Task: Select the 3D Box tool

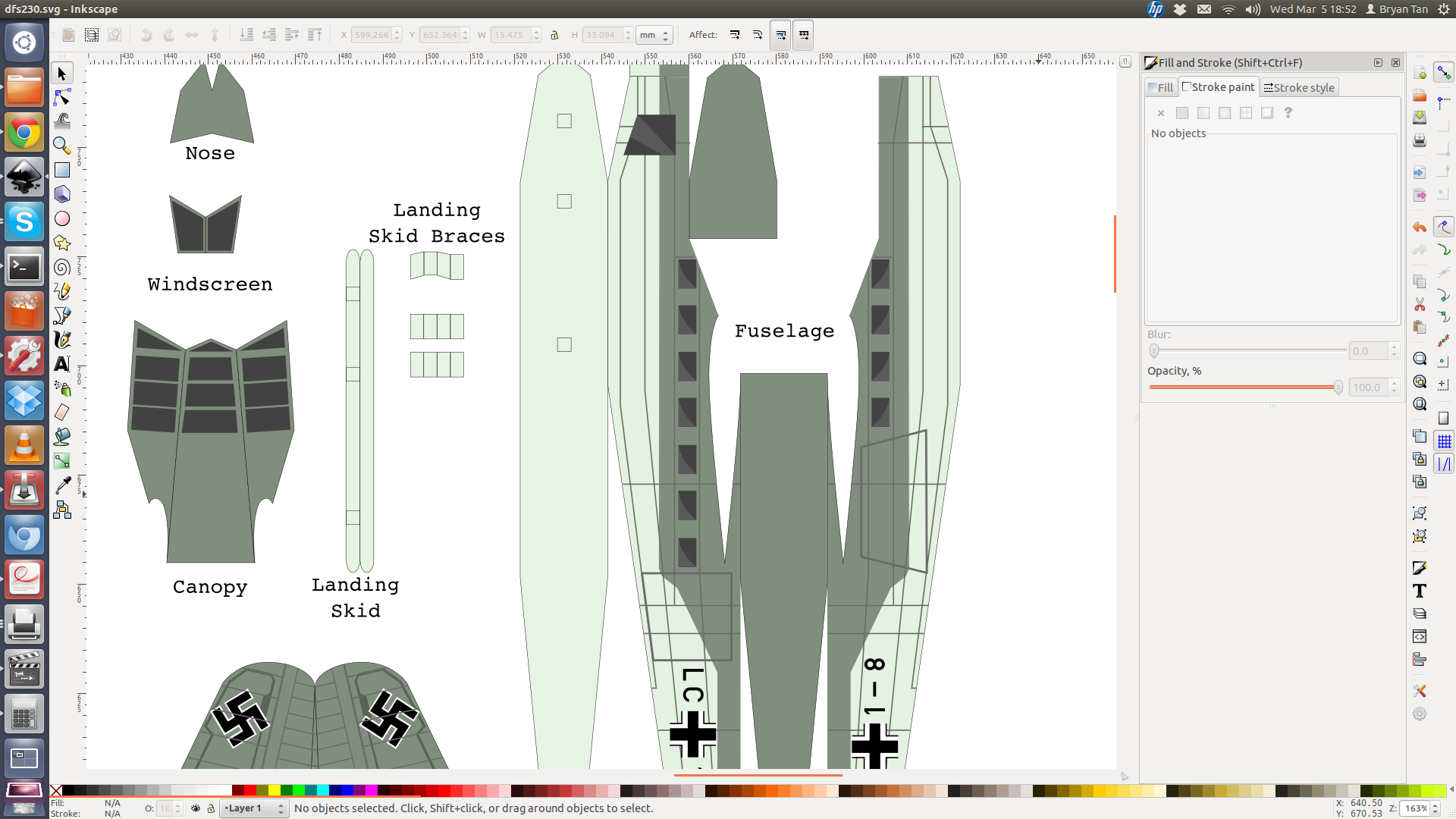Action: [62, 194]
